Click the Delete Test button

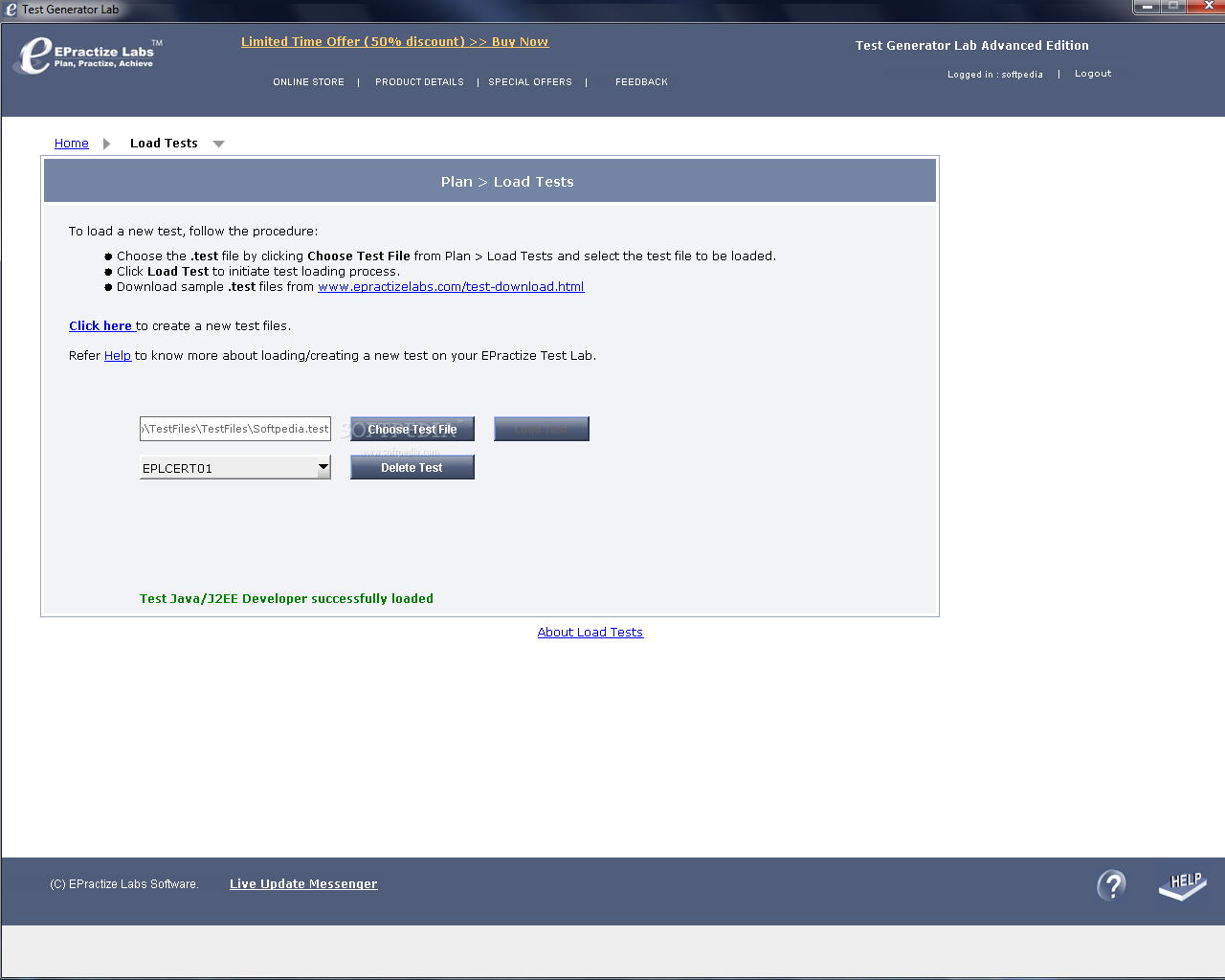(412, 467)
